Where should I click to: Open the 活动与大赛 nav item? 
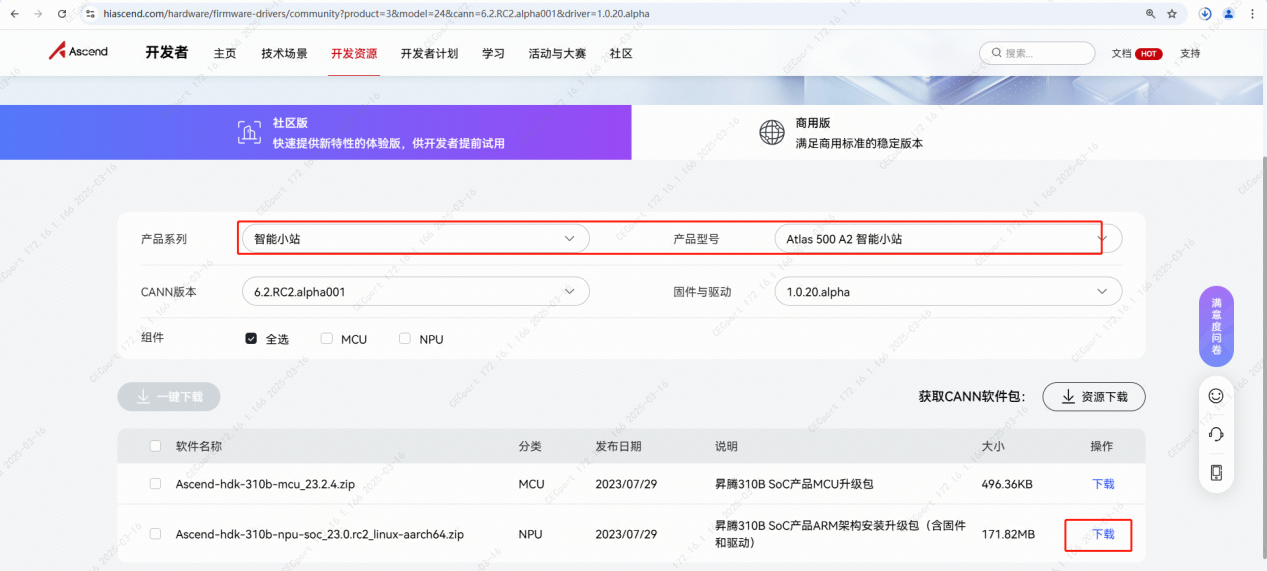(557, 54)
